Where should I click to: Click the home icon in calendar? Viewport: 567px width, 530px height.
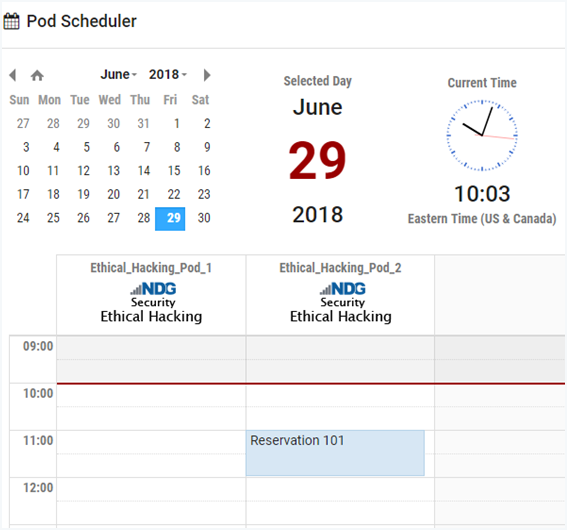click(x=37, y=75)
